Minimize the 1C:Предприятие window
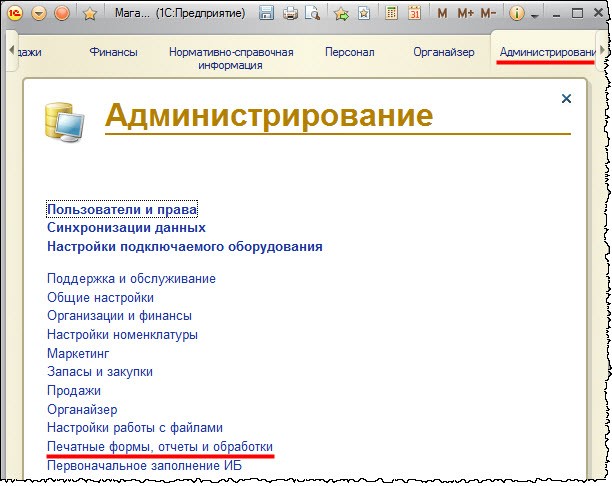Viewport: 612px width, 486px height. [x=556, y=14]
